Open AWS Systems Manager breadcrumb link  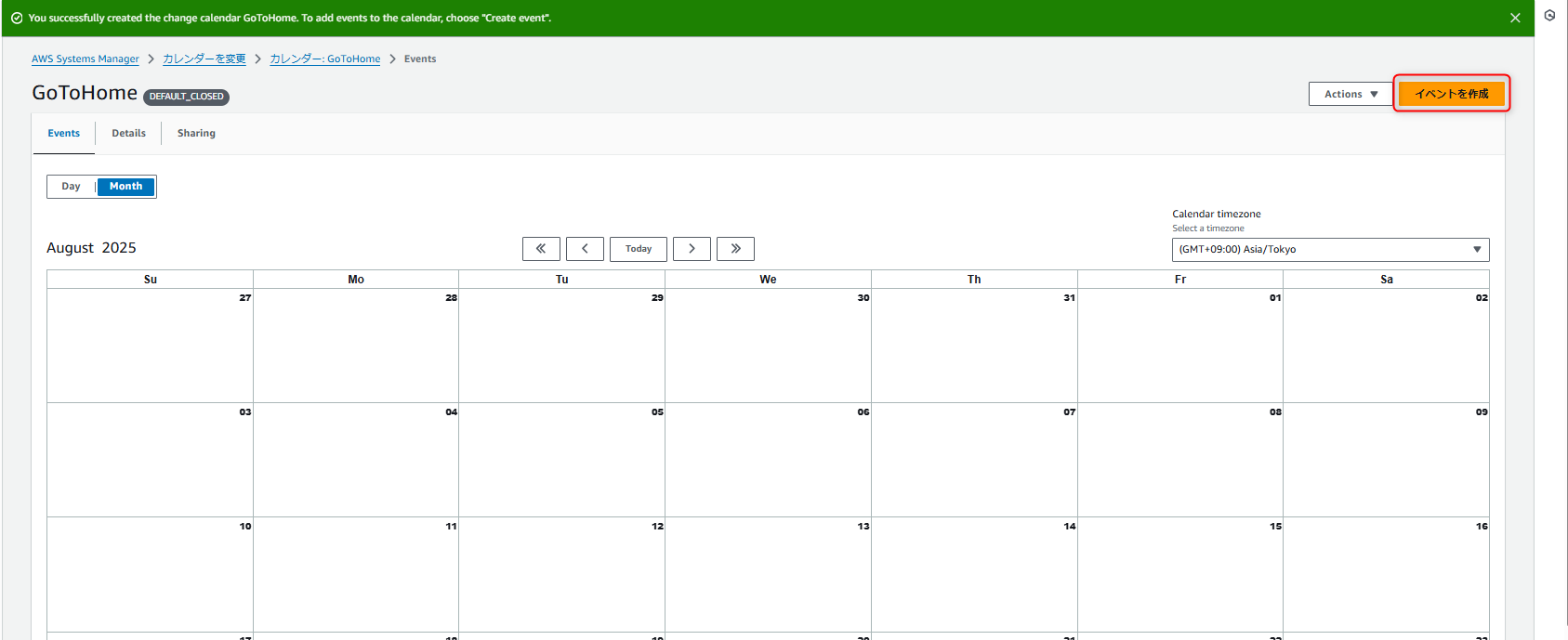[x=86, y=59]
